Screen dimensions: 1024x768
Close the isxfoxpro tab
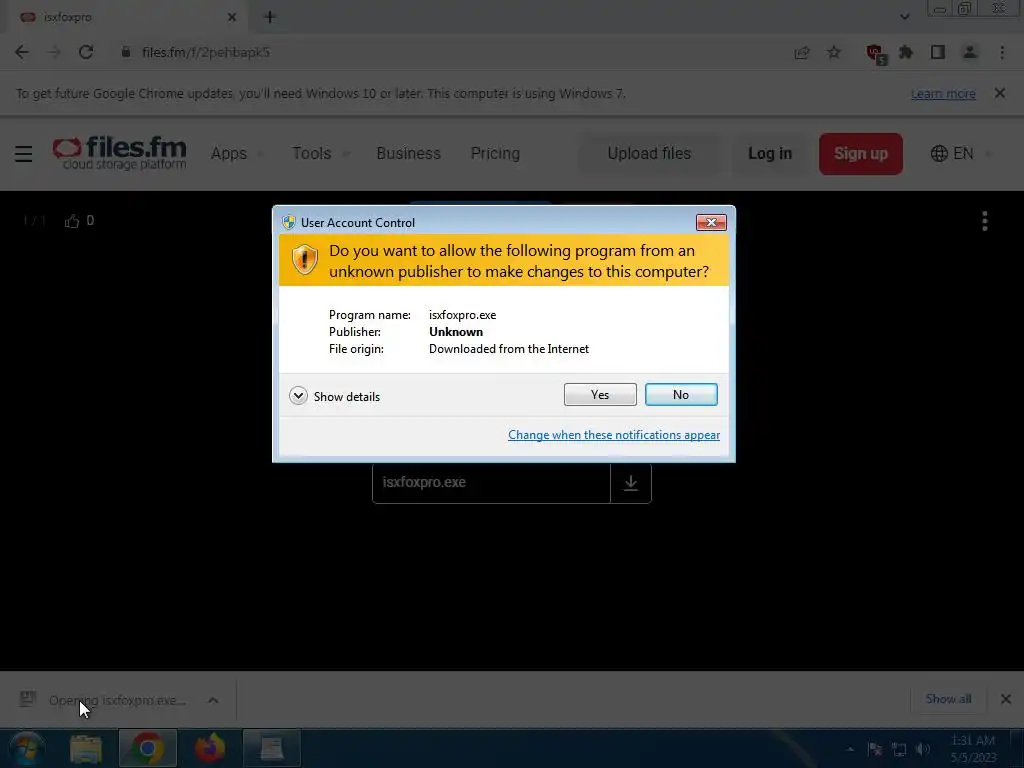pos(231,18)
